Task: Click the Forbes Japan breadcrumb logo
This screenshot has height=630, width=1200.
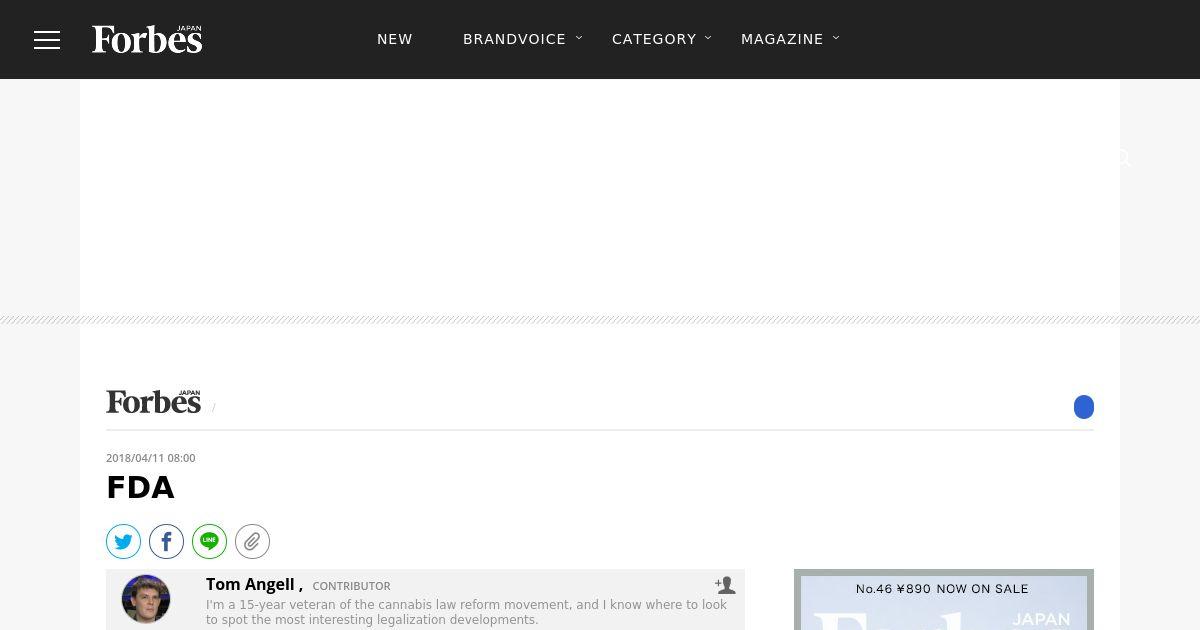Action: pos(154,402)
